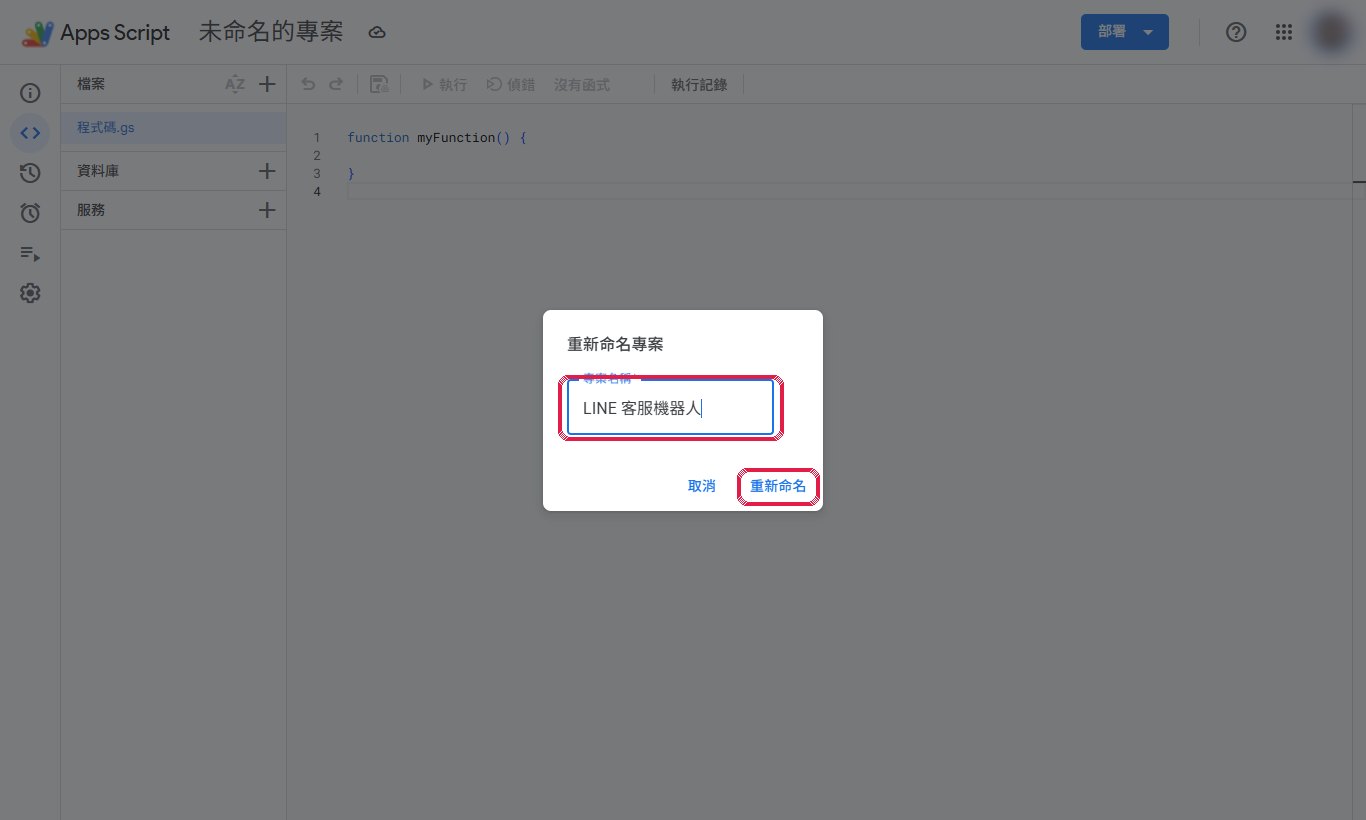Add a service using 服務 plus icon
This screenshot has height=820, width=1366.
[267, 210]
